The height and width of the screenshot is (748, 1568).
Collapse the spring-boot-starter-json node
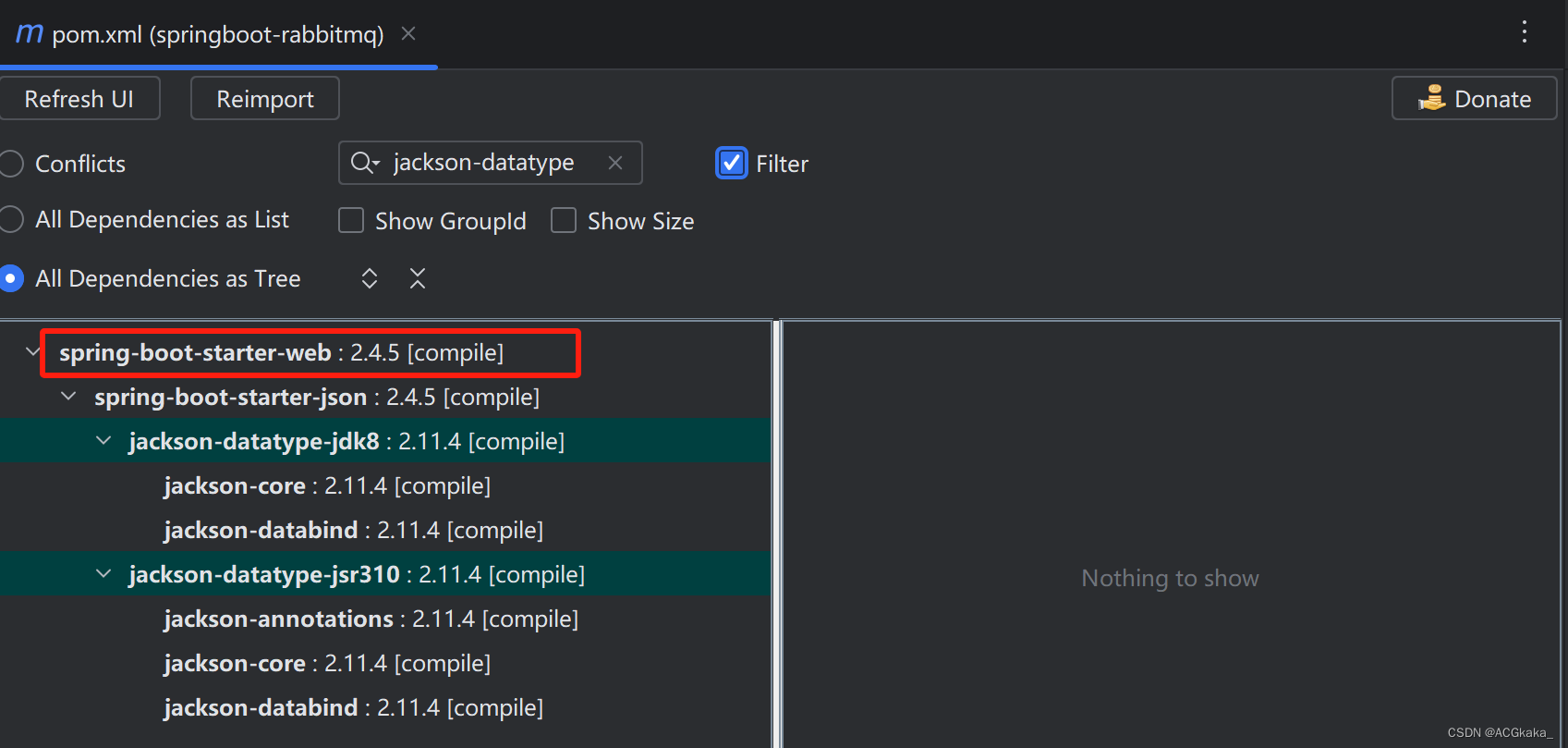[68, 397]
